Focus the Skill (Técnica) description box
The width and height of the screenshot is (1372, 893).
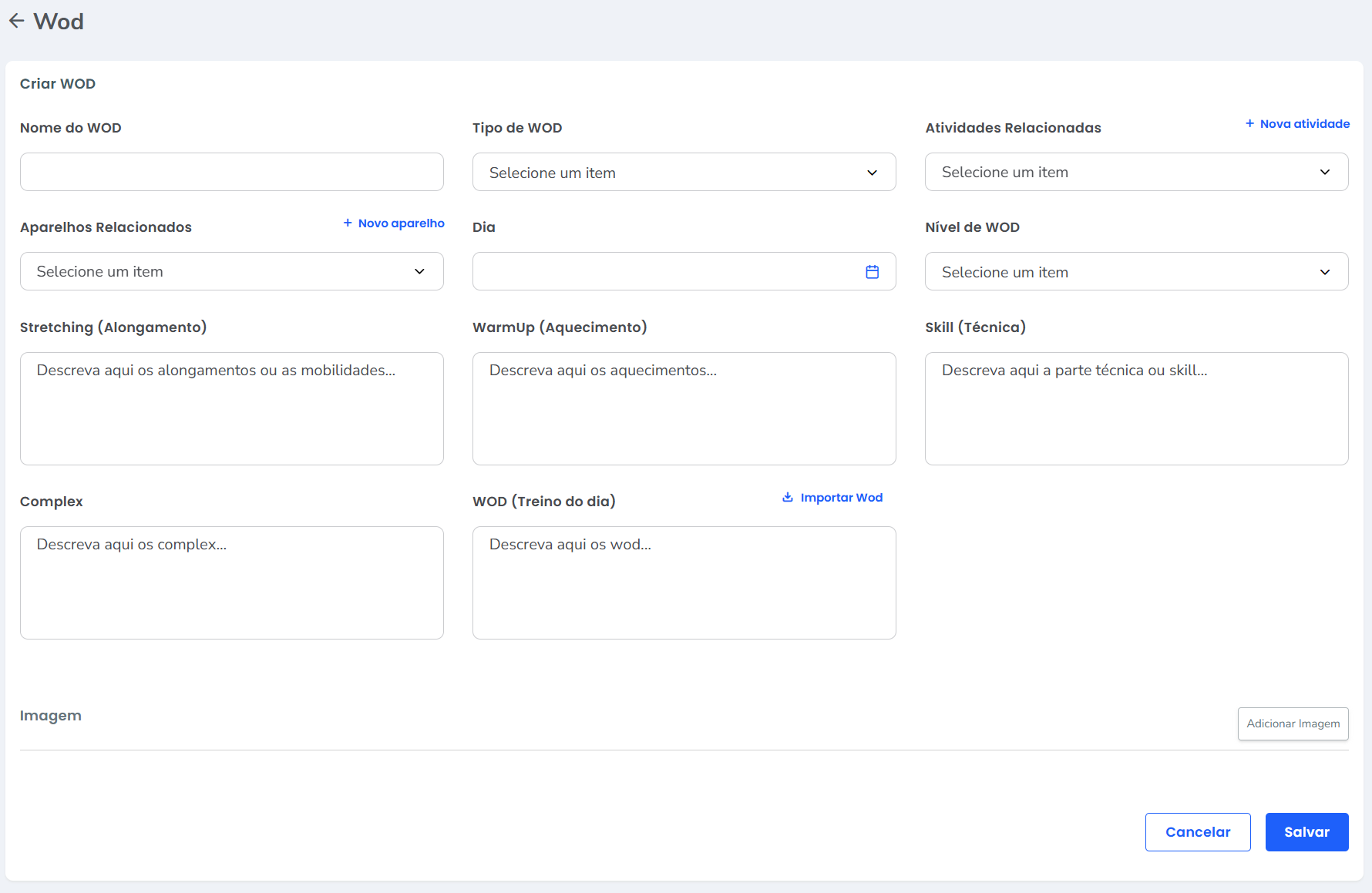click(x=1136, y=408)
